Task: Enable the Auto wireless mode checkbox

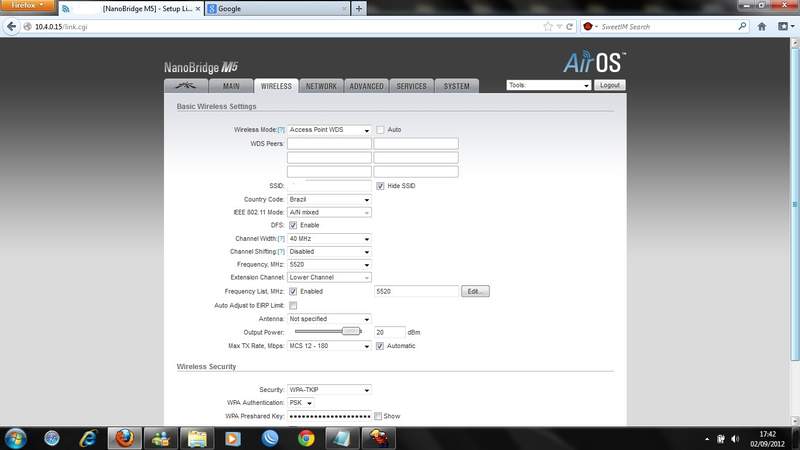Action: 380,130
